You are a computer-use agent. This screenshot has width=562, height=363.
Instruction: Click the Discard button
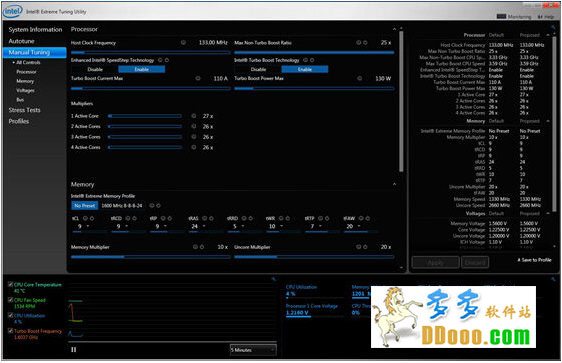pyautogui.click(x=475, y=262)
